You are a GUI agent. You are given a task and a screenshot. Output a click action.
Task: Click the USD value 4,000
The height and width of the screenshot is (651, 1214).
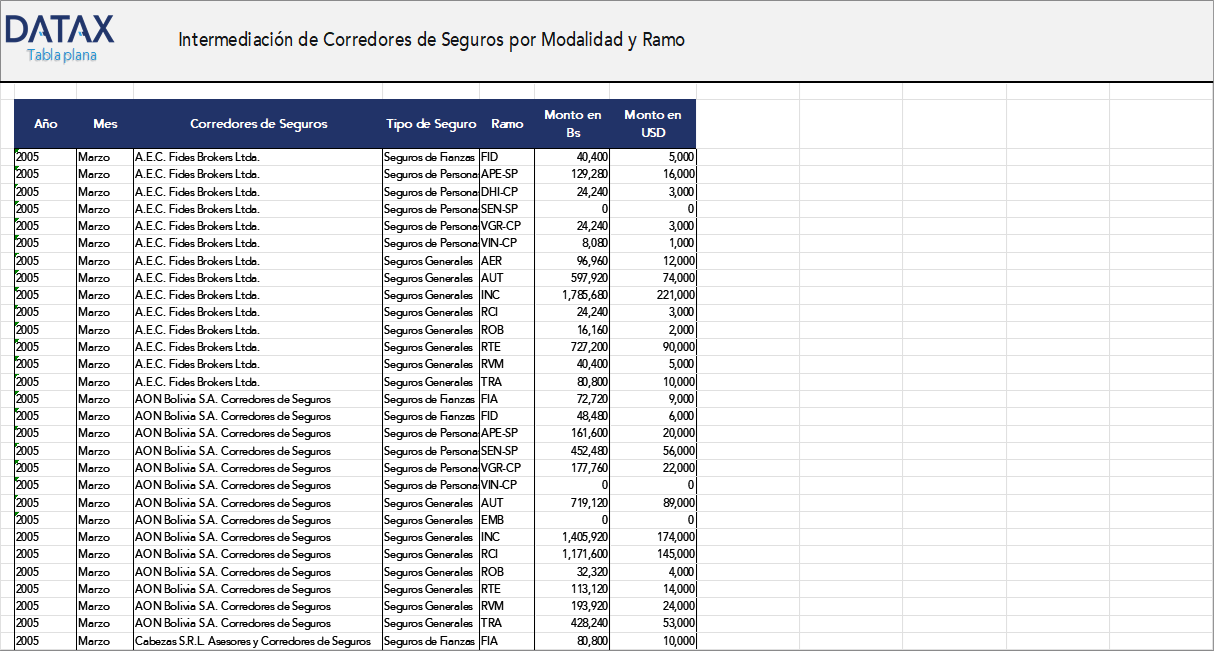click(x=653, y=572)
